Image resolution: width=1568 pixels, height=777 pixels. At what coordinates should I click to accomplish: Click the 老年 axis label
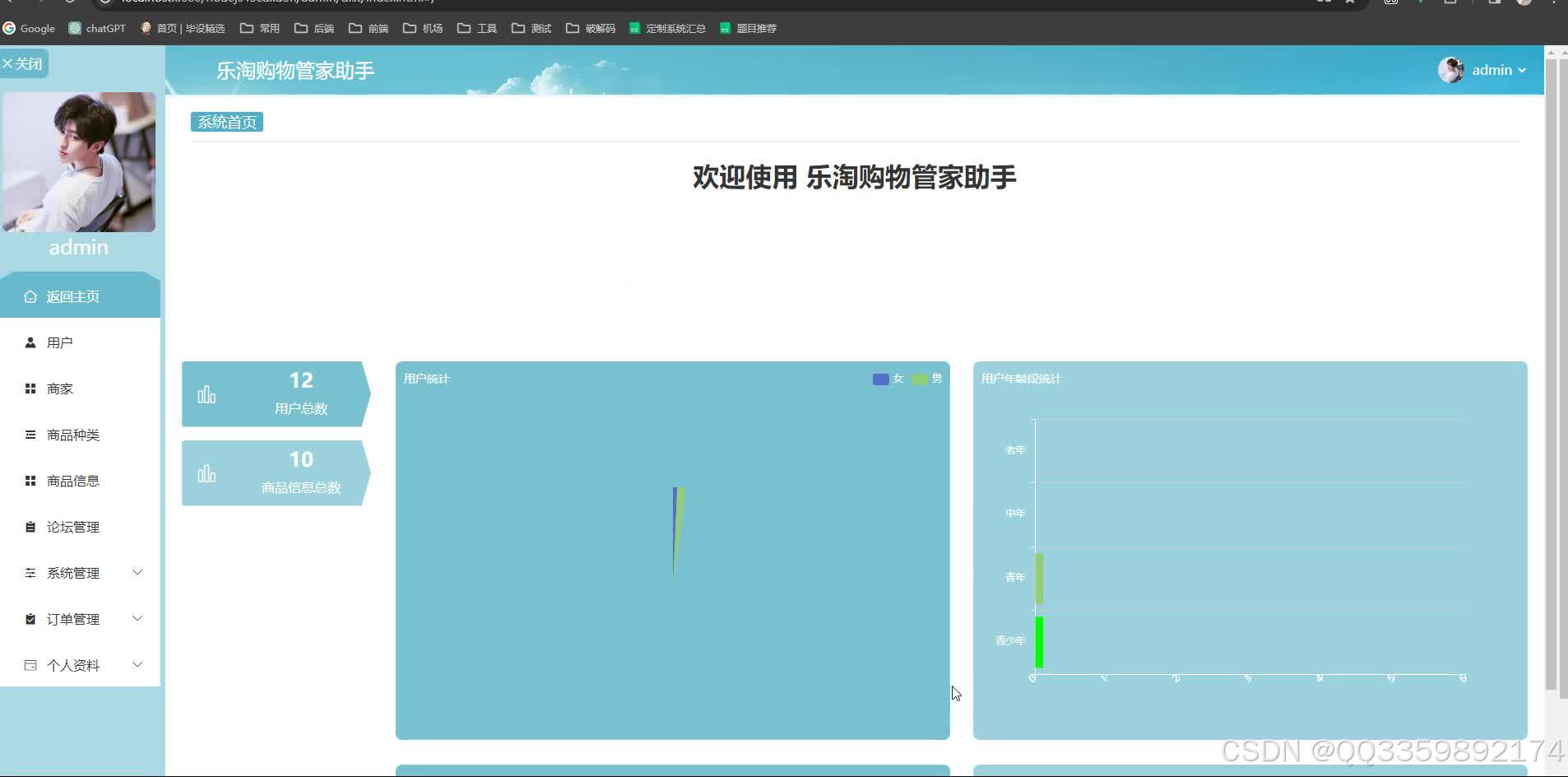coord(1015,450)
